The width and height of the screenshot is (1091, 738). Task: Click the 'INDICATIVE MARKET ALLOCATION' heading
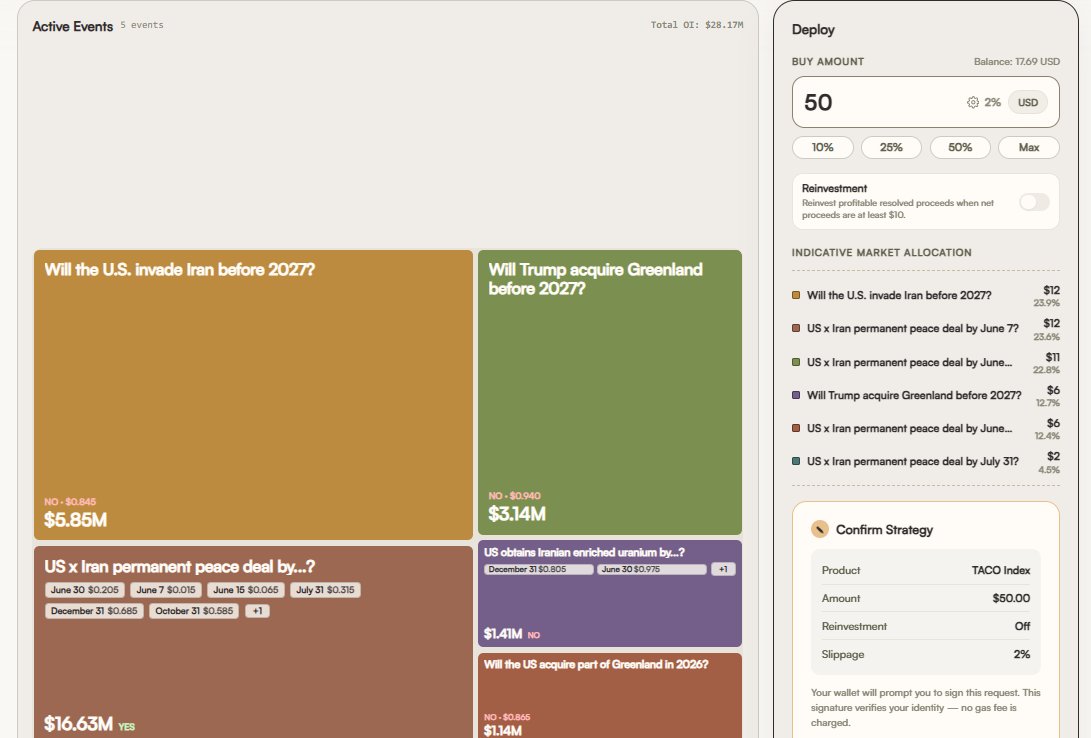coord(882,252)
